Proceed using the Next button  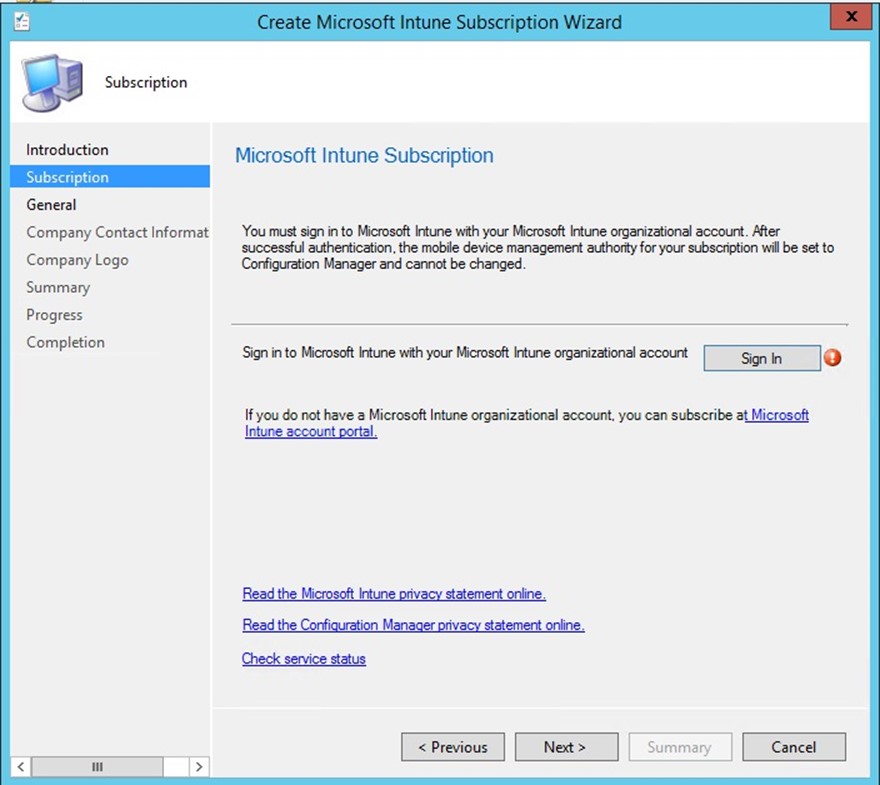[566, 747]
